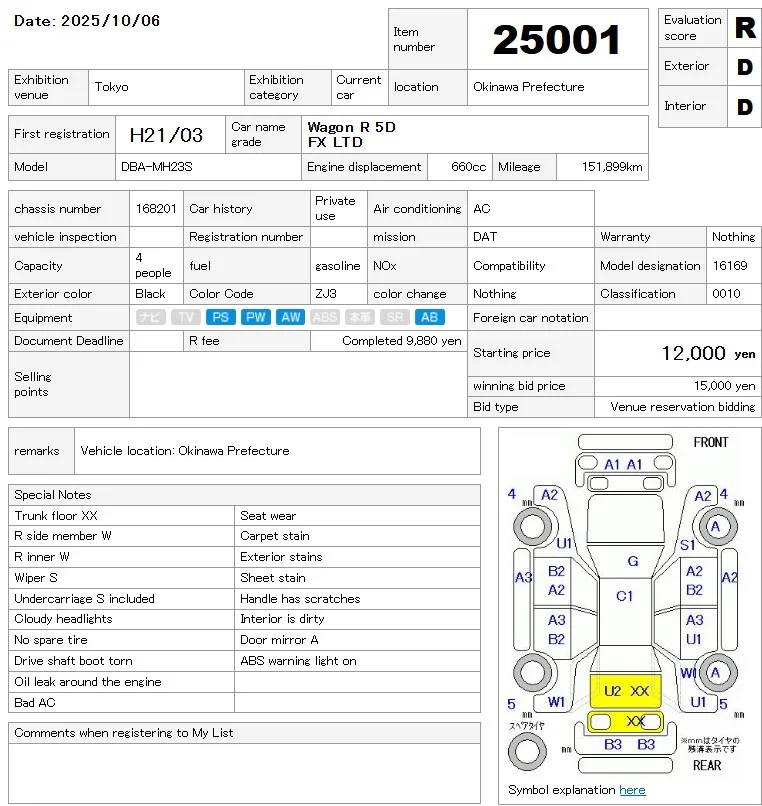Select the AW alloy wheels badge
The image size is (762, 806).
[291, 318]
